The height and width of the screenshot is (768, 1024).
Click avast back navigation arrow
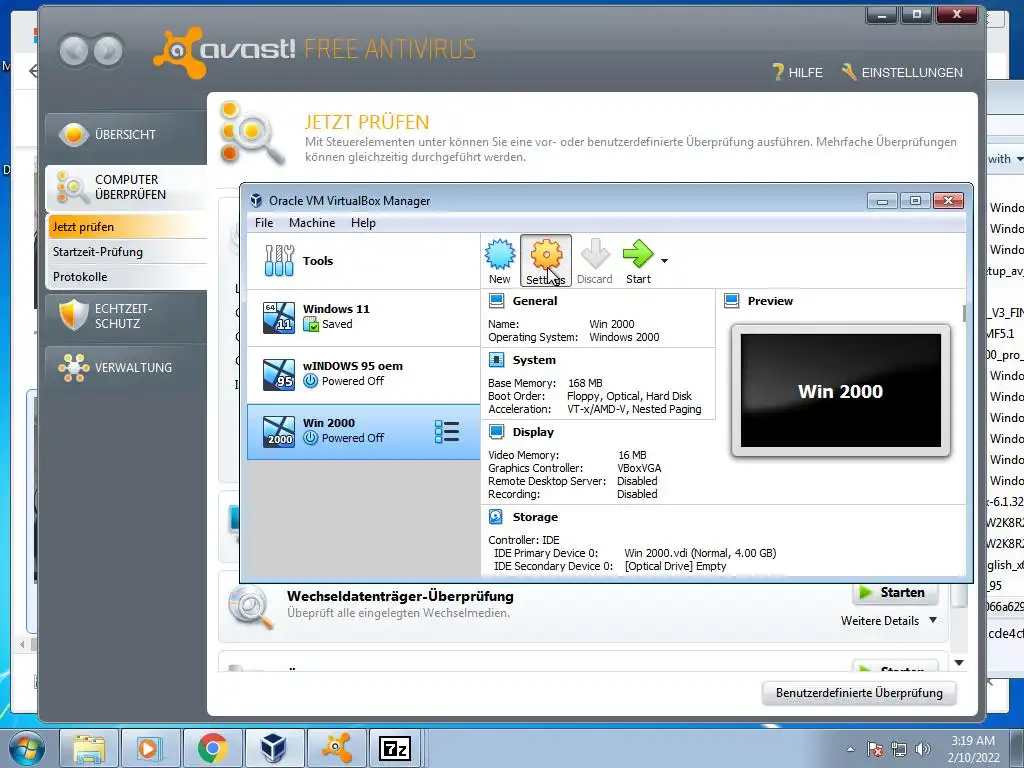[x=74, y=51]
